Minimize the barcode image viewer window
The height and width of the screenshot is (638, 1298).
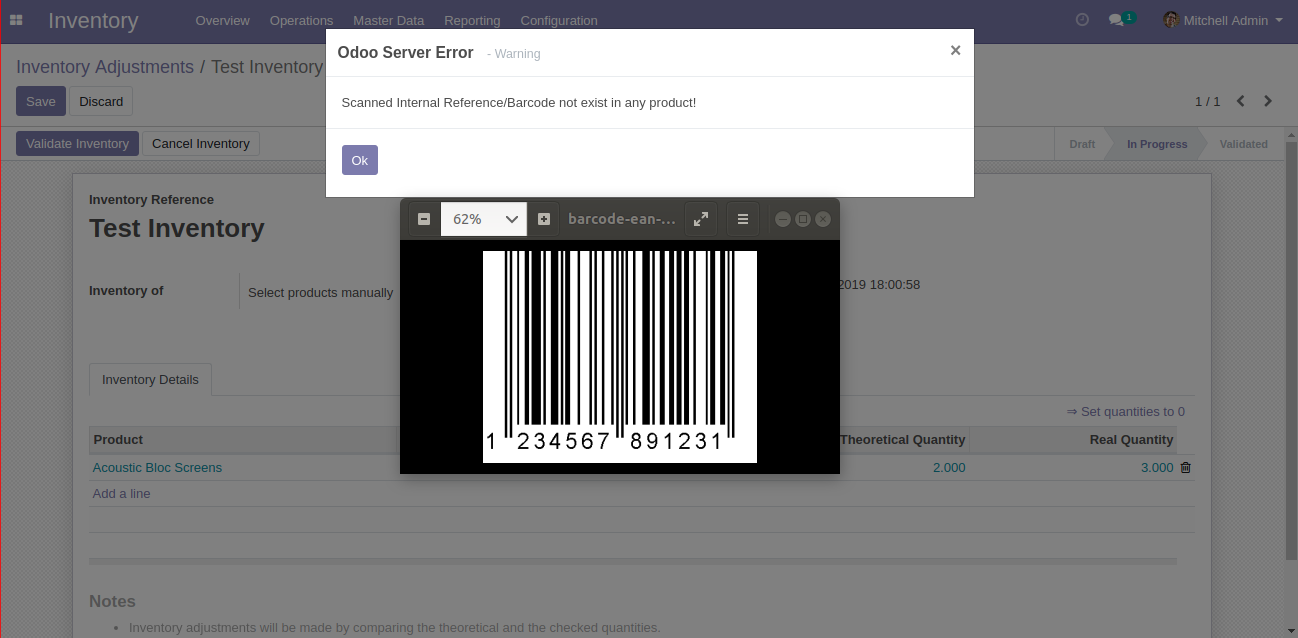coord(783,219)
